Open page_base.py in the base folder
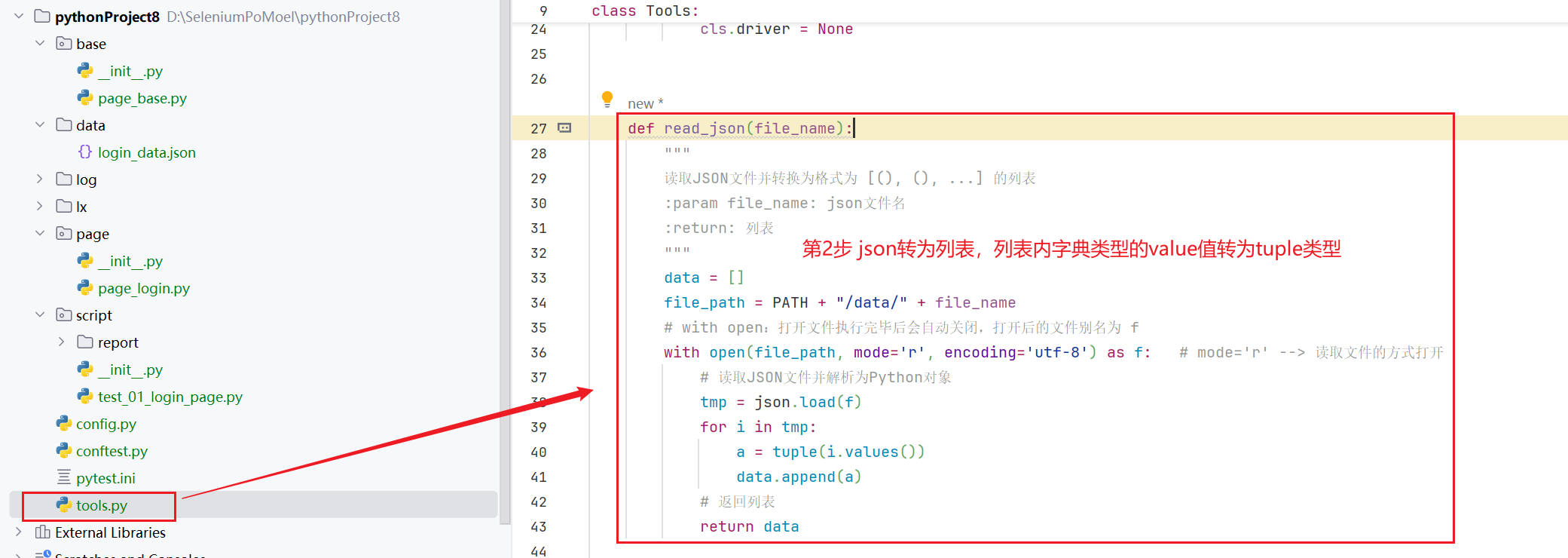1568x558 pixels. coord(142,98)
